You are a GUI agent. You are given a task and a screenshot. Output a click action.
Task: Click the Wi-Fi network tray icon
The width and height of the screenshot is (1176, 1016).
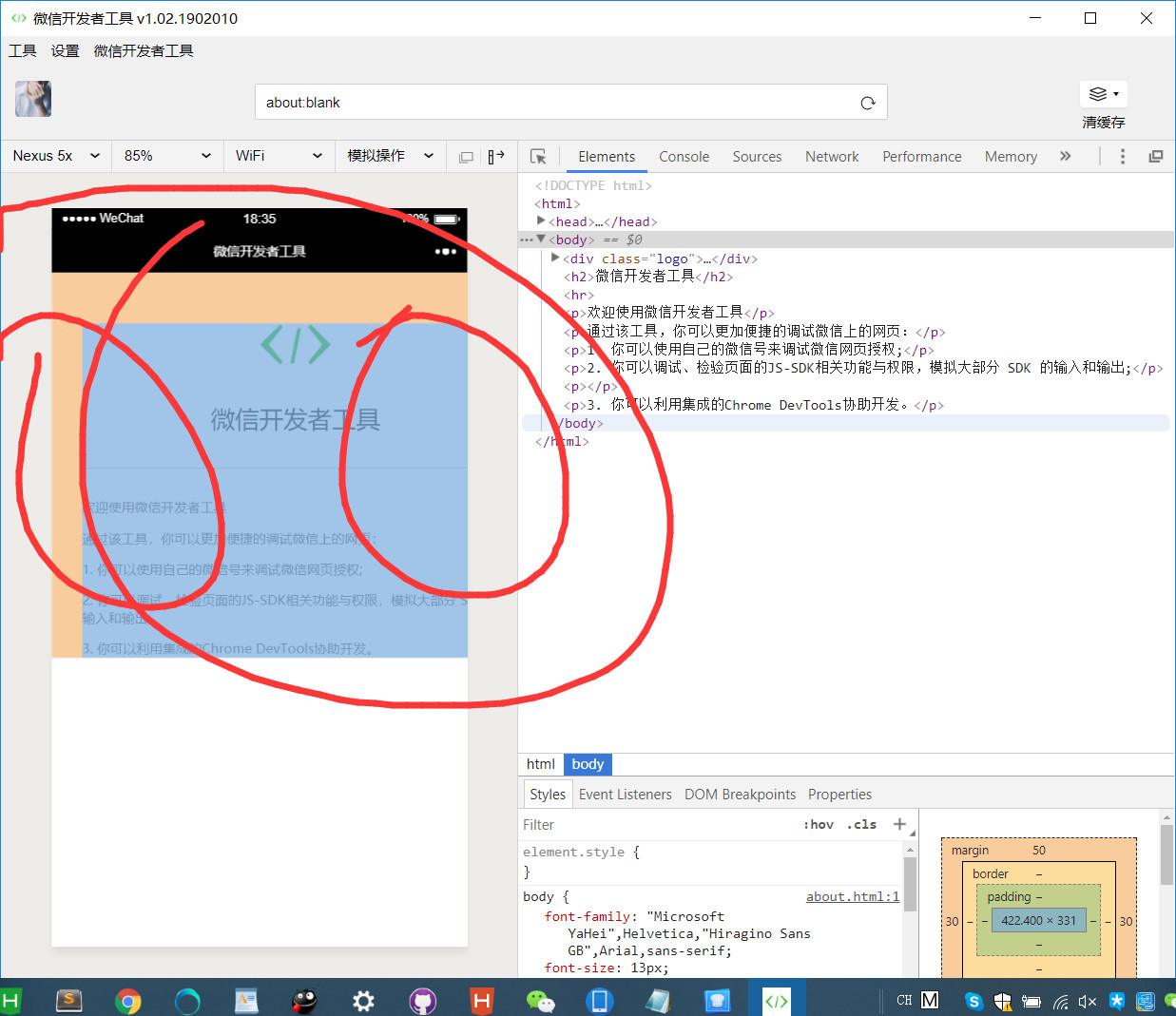point(1060,1001)
